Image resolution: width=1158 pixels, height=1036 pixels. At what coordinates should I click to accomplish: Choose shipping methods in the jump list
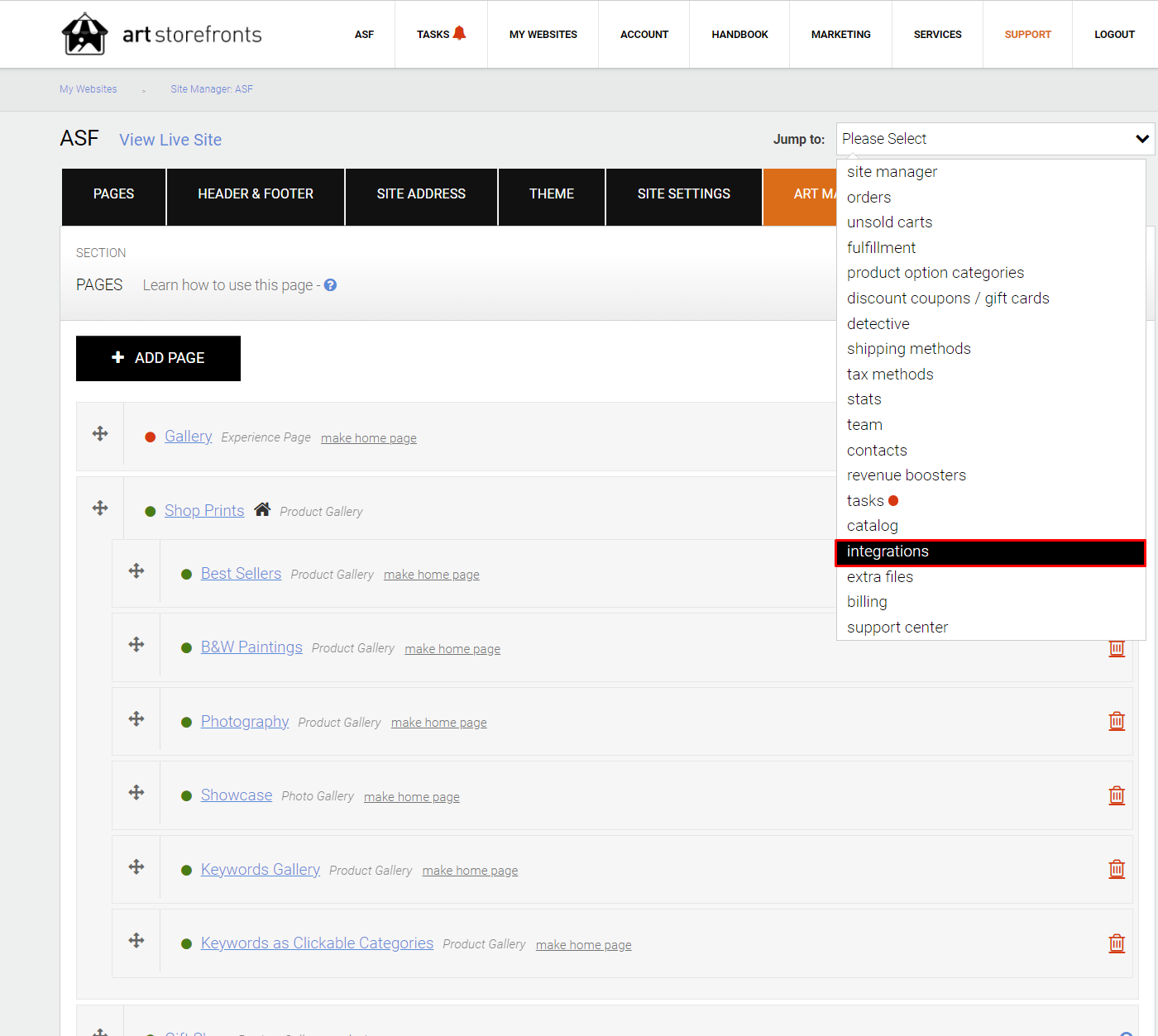[909, 349]
